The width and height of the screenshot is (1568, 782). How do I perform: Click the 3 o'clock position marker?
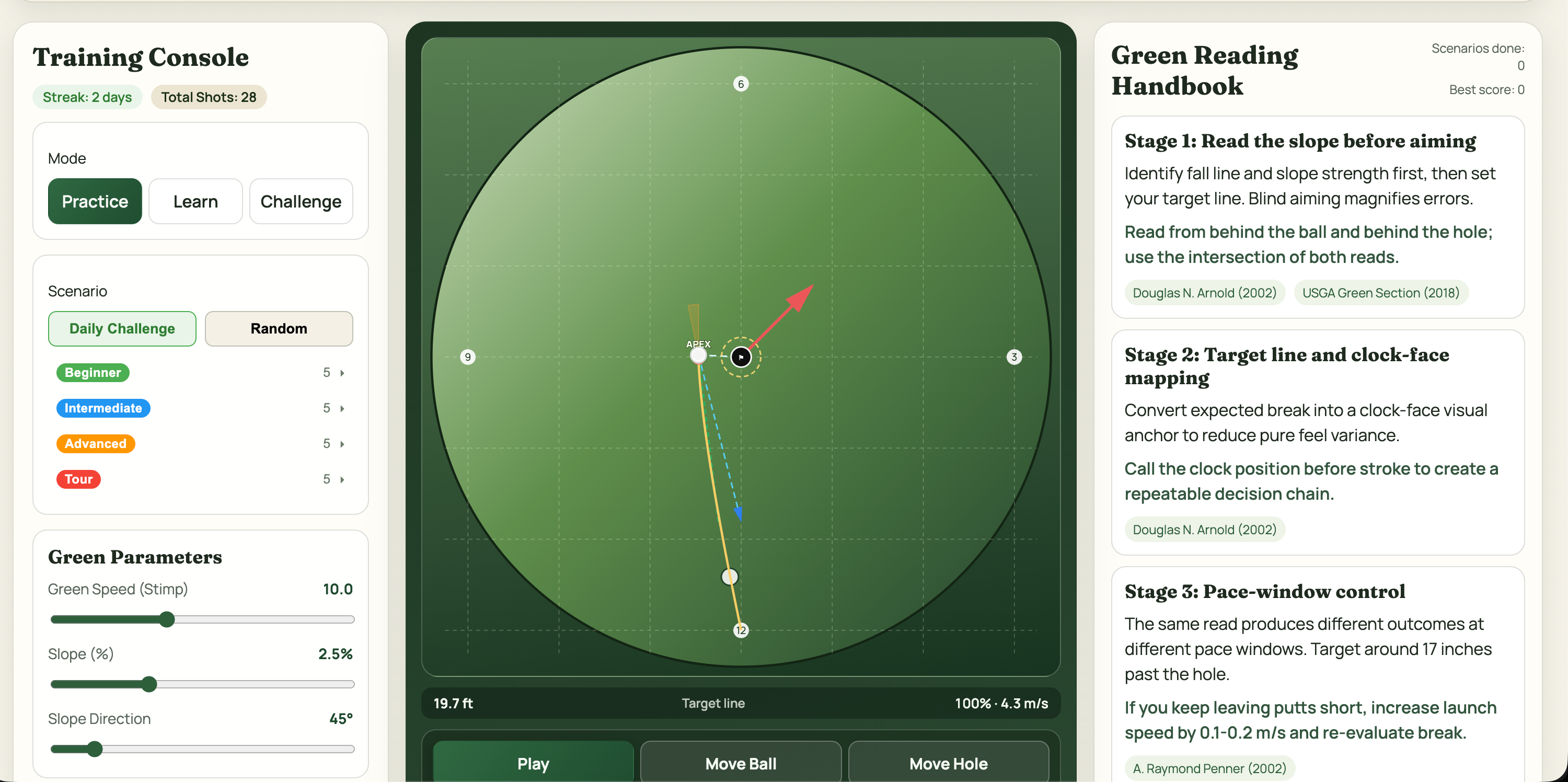point(1014,357)
